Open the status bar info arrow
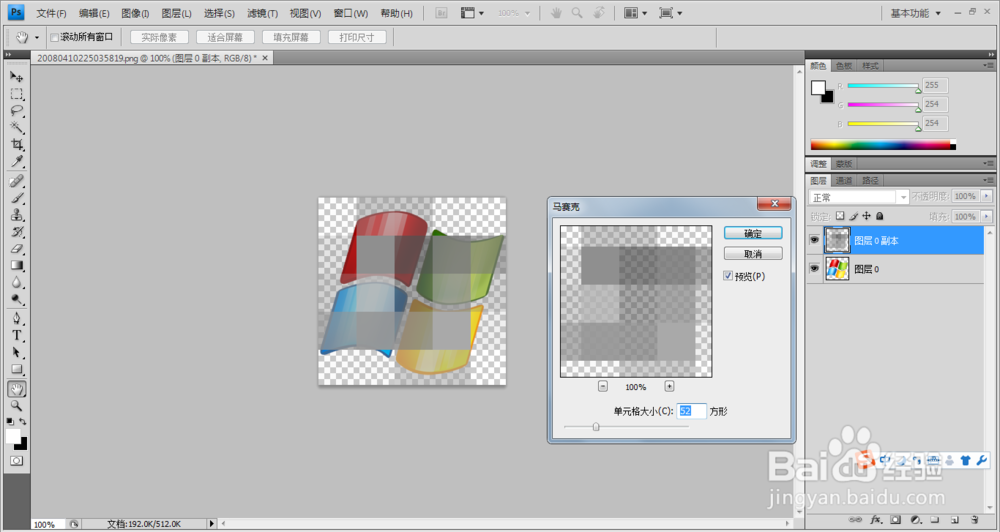Viewport: 1000px width, 532px height. coord(212,524)
